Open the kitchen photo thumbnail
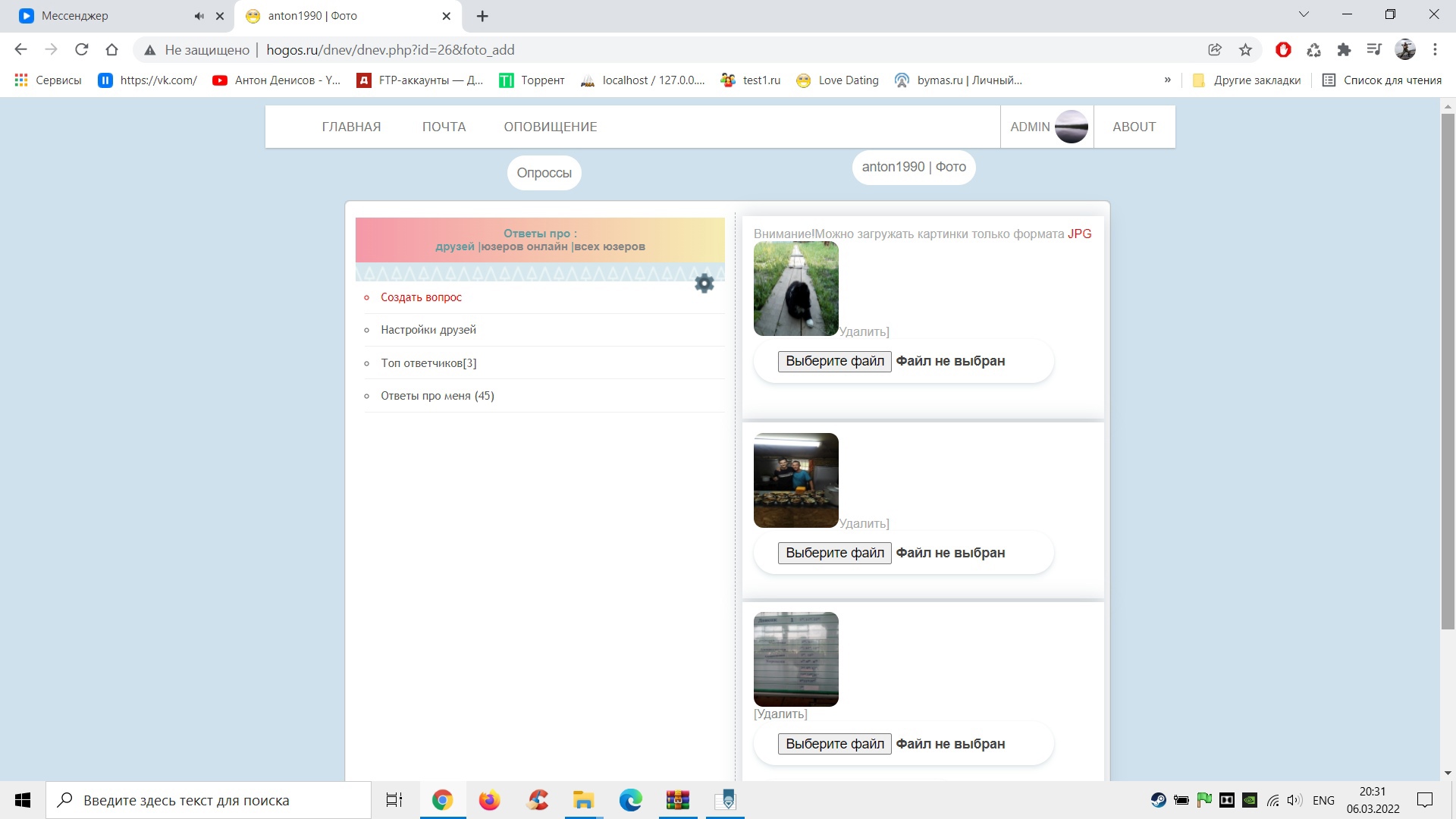The width and height of the screenshot is (1456, 819). click(795, 480)
